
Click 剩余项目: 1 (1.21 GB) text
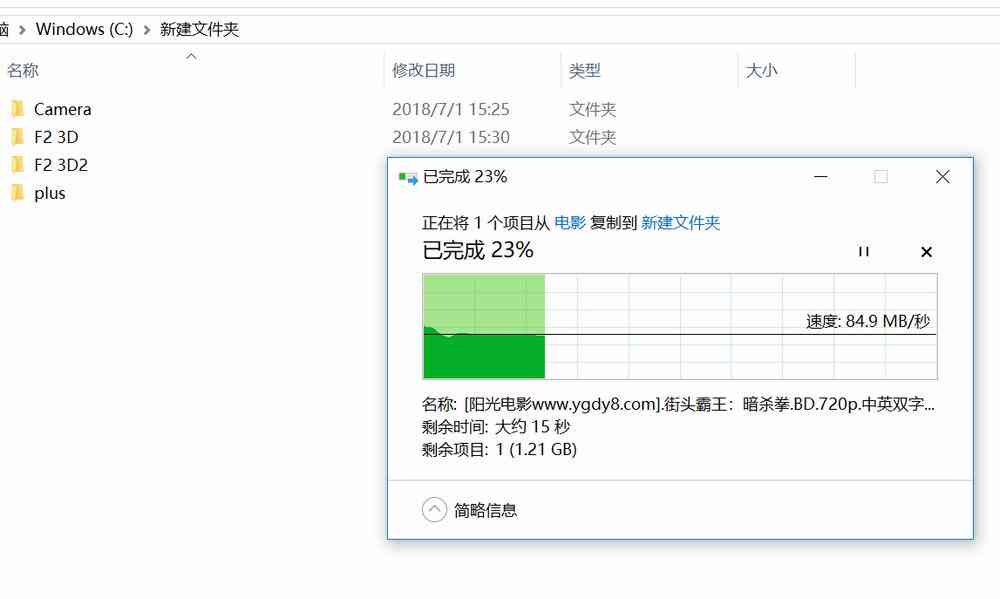(x=499, y=449)
